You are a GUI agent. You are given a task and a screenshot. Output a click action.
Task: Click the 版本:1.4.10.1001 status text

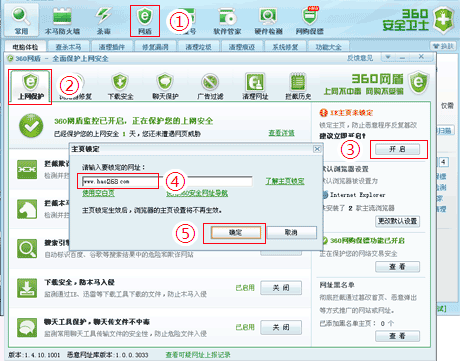click(34, 355)
